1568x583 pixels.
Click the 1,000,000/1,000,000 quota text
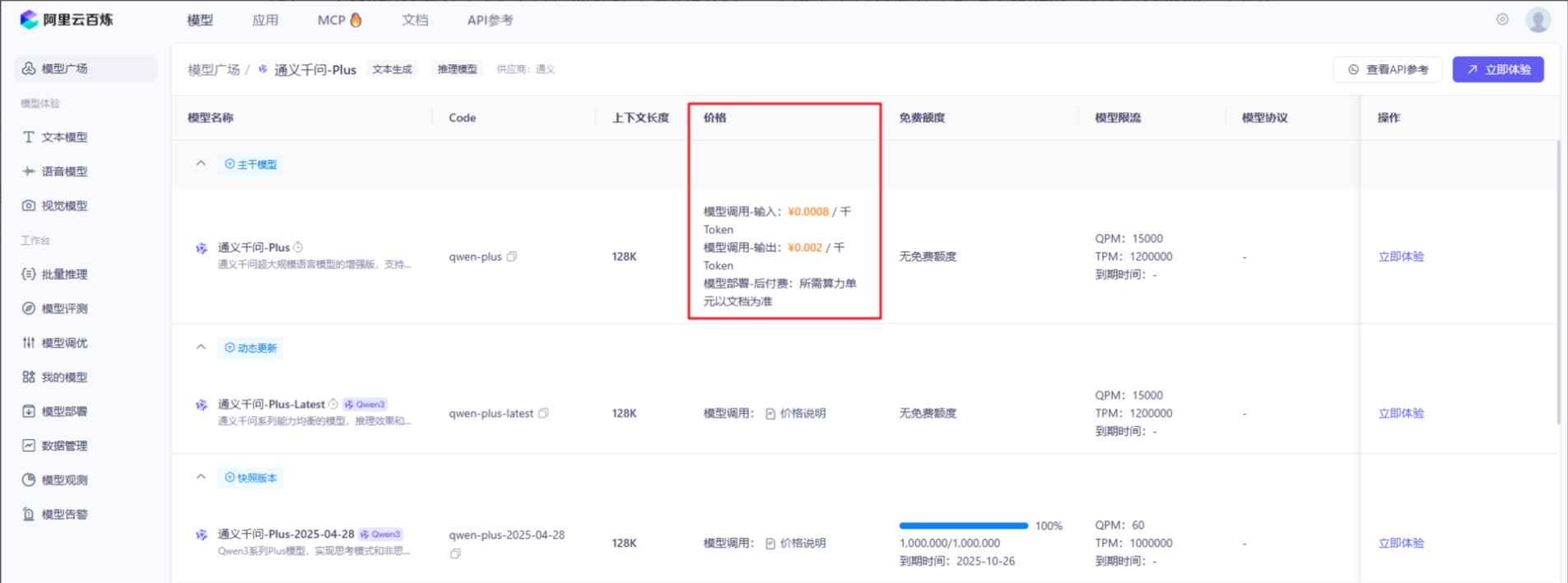950,543
